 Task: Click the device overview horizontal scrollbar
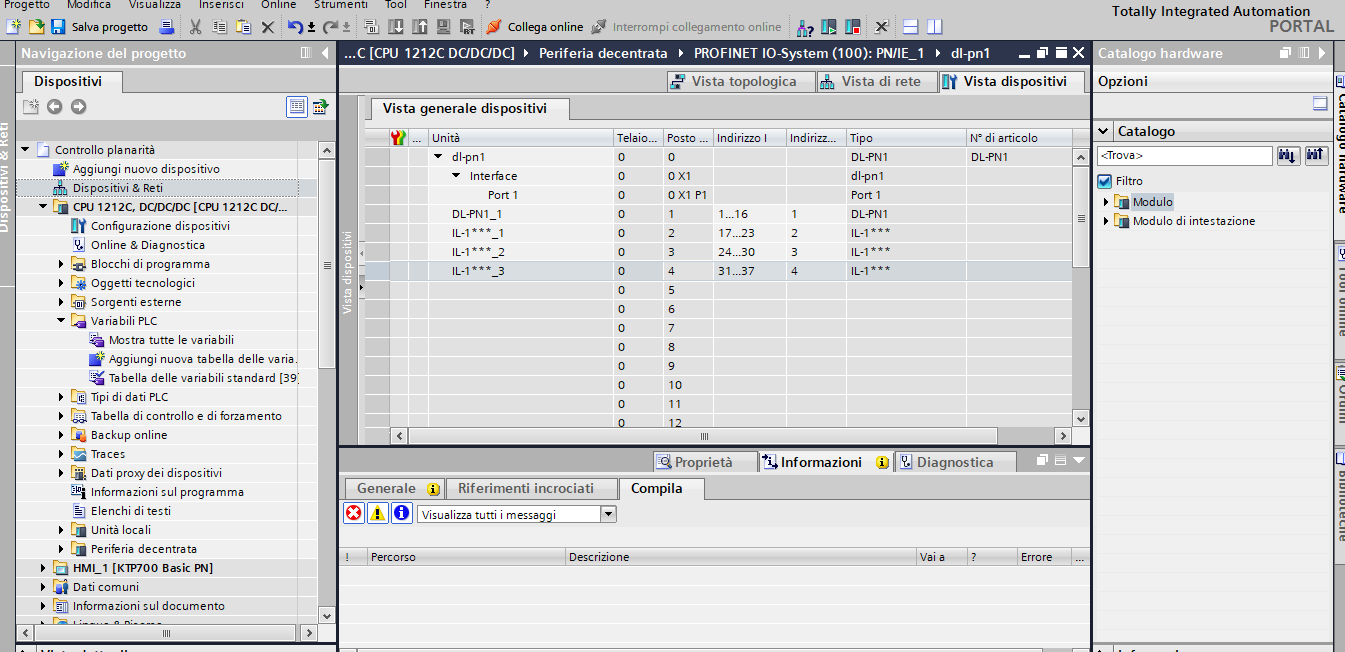point(703,436)
